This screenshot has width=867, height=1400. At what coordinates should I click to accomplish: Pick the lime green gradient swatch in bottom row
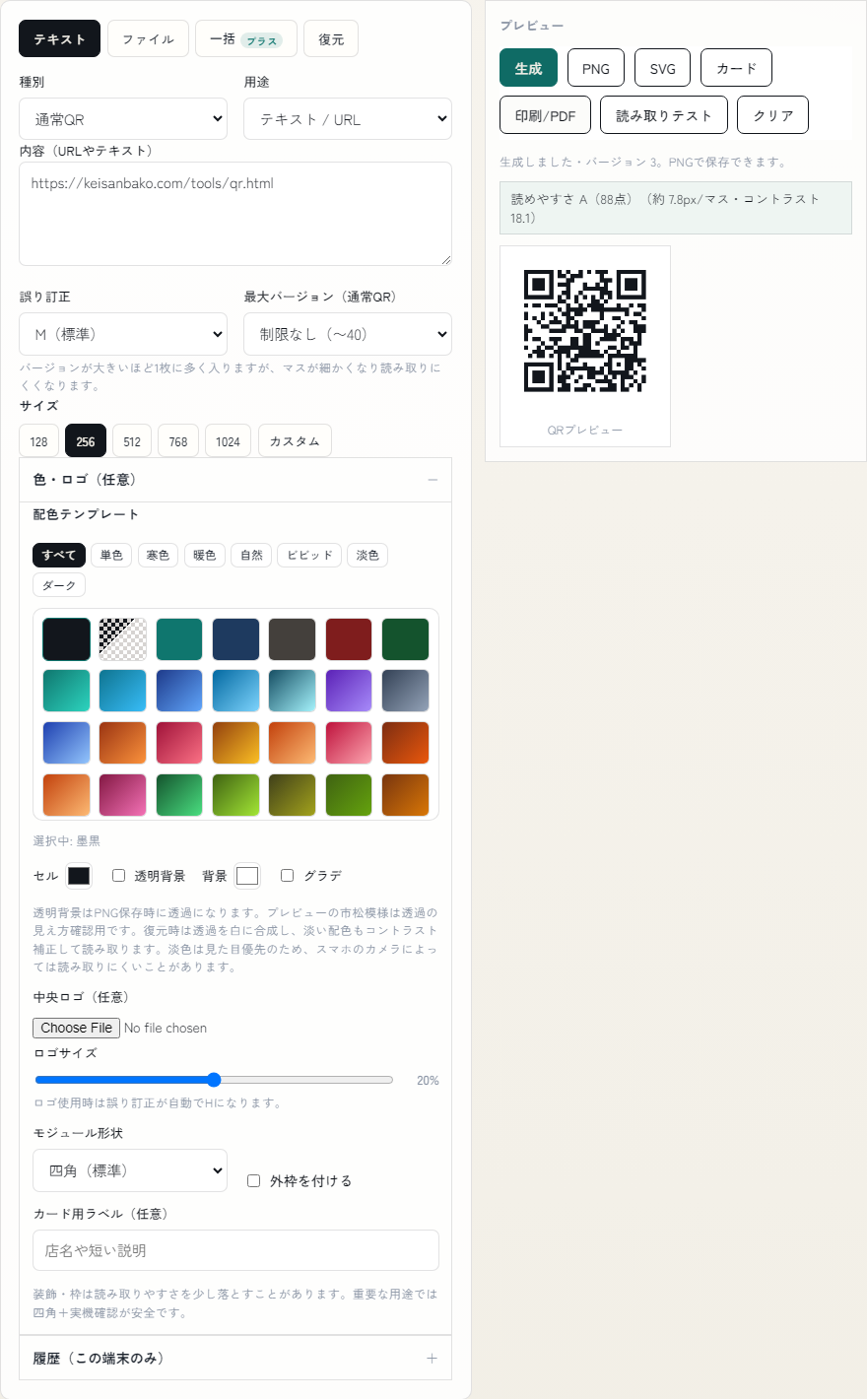(235, 795)
